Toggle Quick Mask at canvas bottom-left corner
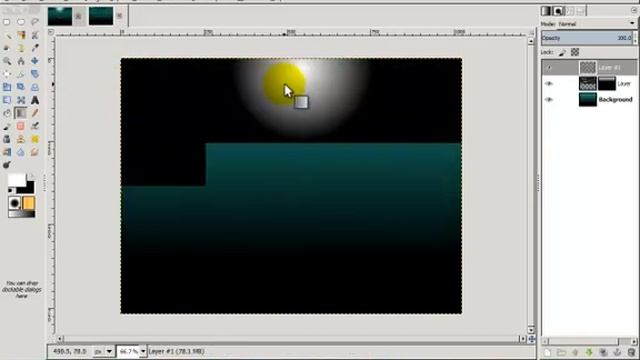The width and height of the screenshot is (640, 360). (51, 339)
